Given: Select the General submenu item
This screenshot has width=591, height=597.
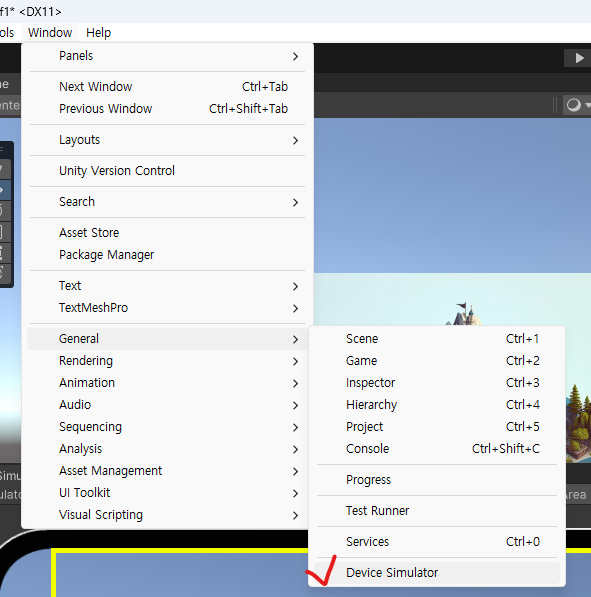Looking at the screenshot, I should tap(168, 339).
